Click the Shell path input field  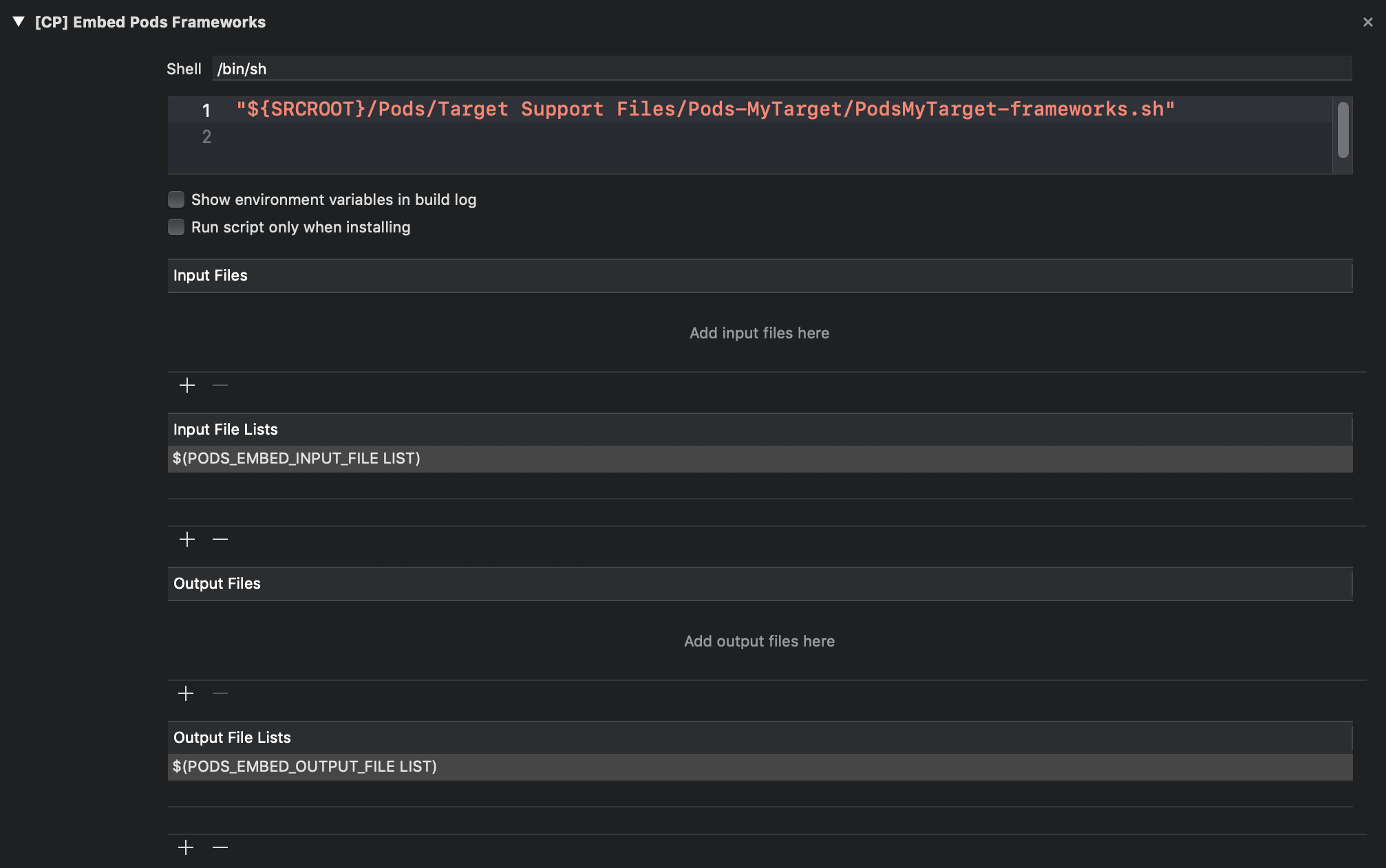(781, 69)
